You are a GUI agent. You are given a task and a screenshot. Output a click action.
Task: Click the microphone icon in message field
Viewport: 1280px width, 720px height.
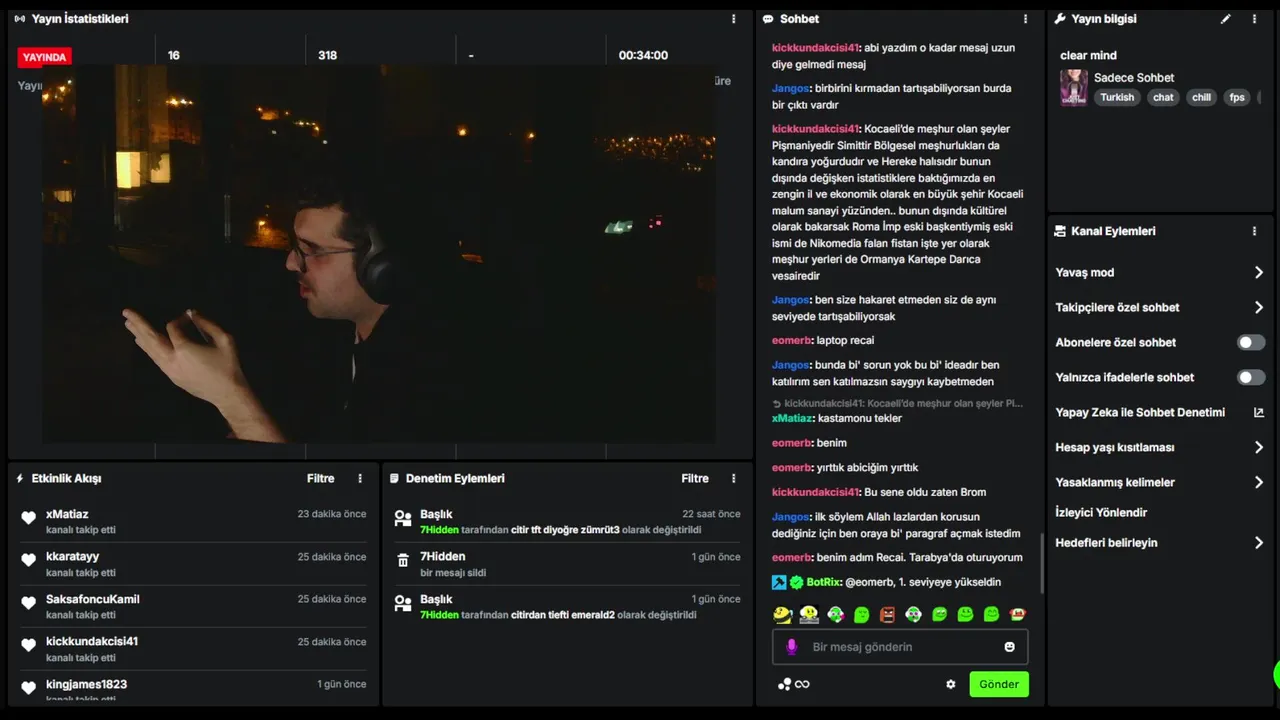(x=792, y=647)
